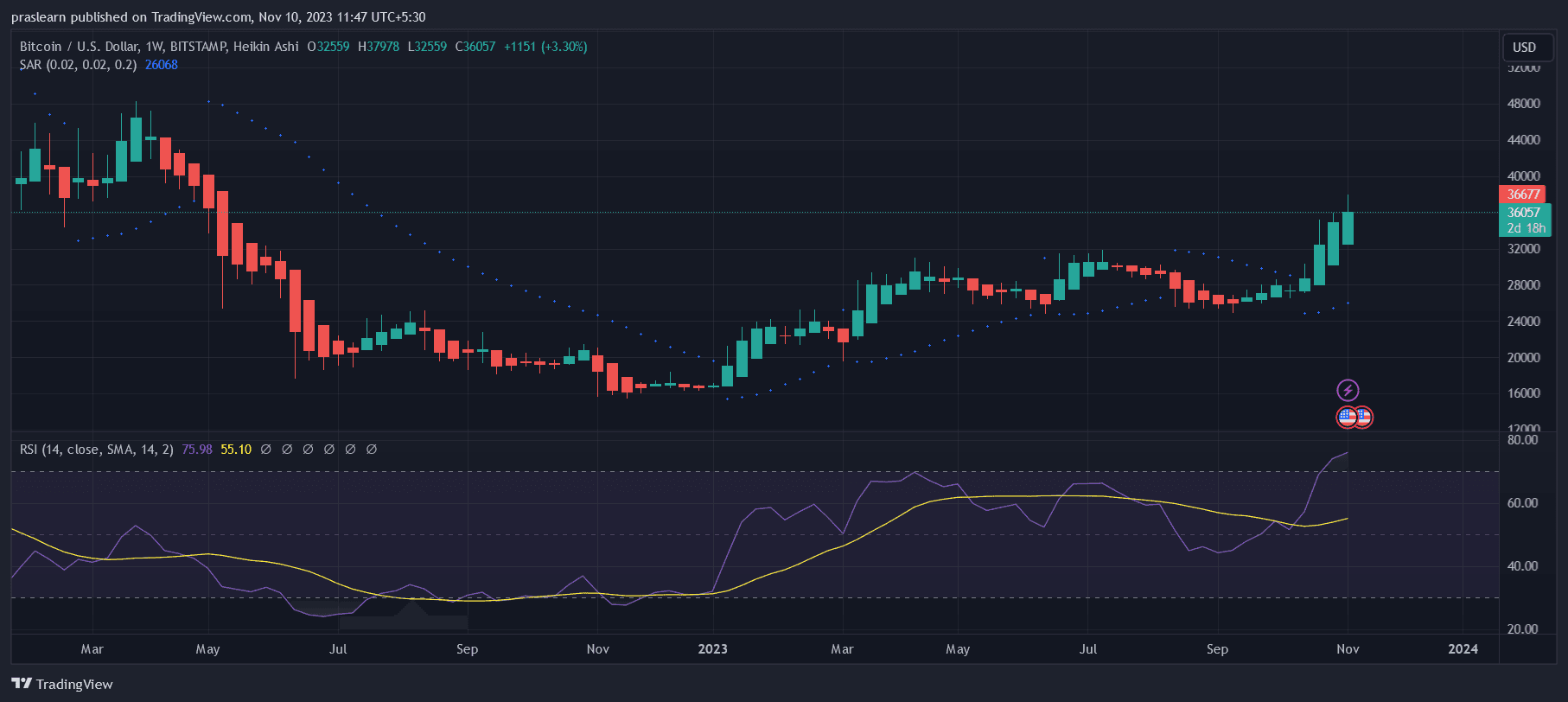
Task: Click the 48000 level on price scale
Action: [x=1523, y=104]
